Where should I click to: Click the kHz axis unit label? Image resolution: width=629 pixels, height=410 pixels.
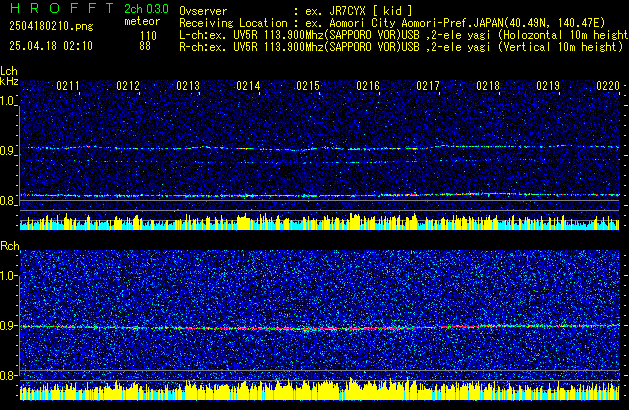9,81
